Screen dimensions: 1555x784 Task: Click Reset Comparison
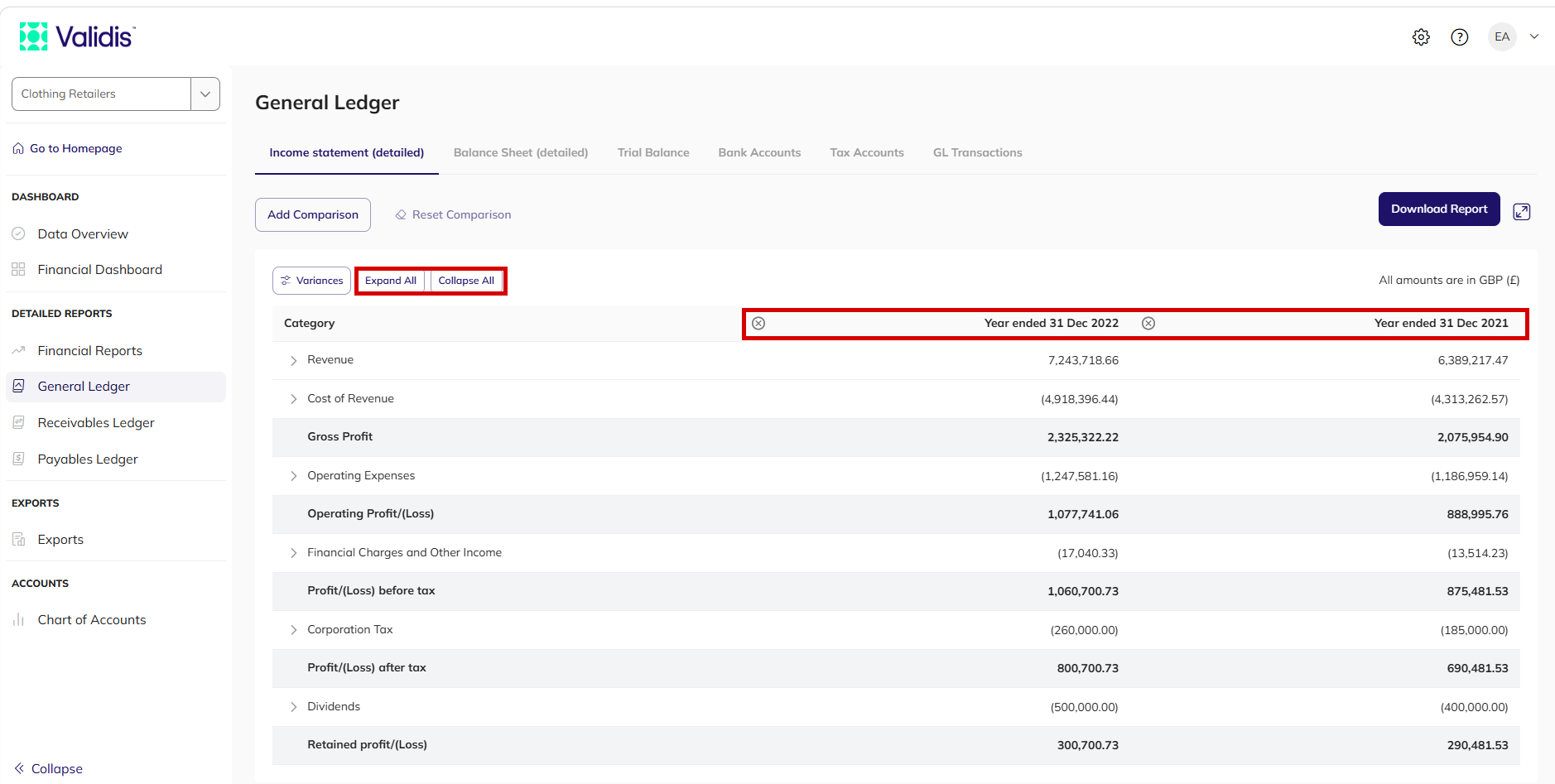point(453,214)
